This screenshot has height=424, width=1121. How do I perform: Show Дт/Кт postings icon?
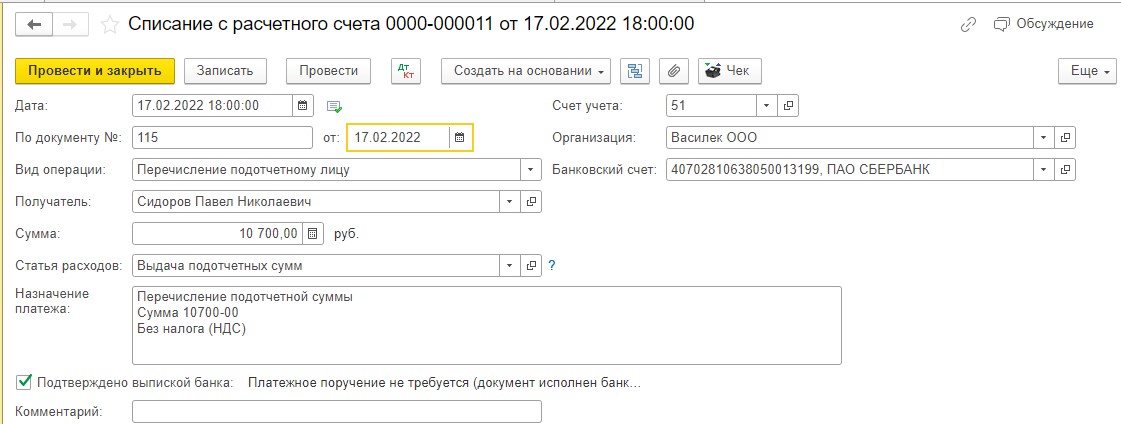406,71
